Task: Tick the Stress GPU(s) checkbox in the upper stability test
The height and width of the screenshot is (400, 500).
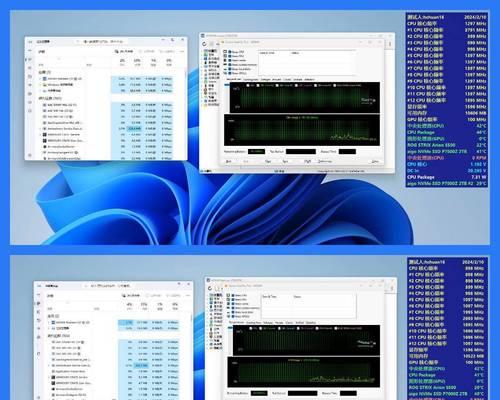Action: [225, 73]
